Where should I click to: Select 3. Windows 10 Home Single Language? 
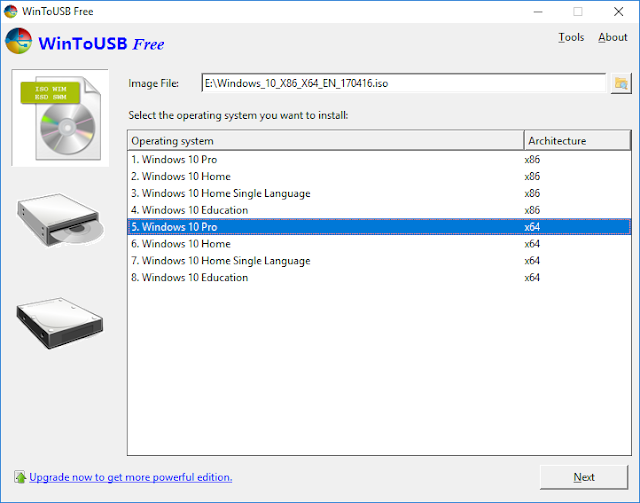tap(379, 193)
